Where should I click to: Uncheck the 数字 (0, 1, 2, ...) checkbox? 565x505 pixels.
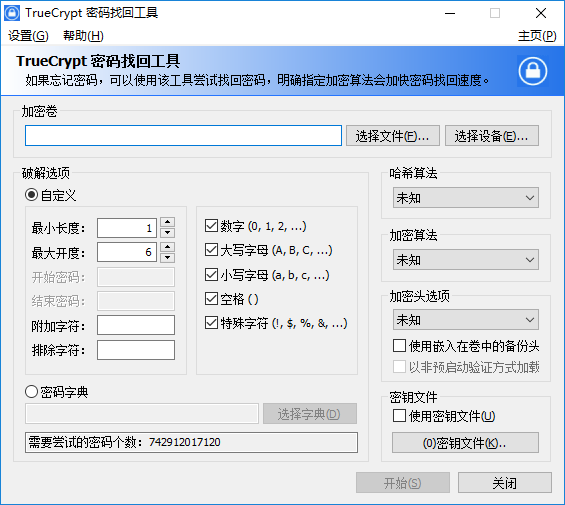point(211,226)
